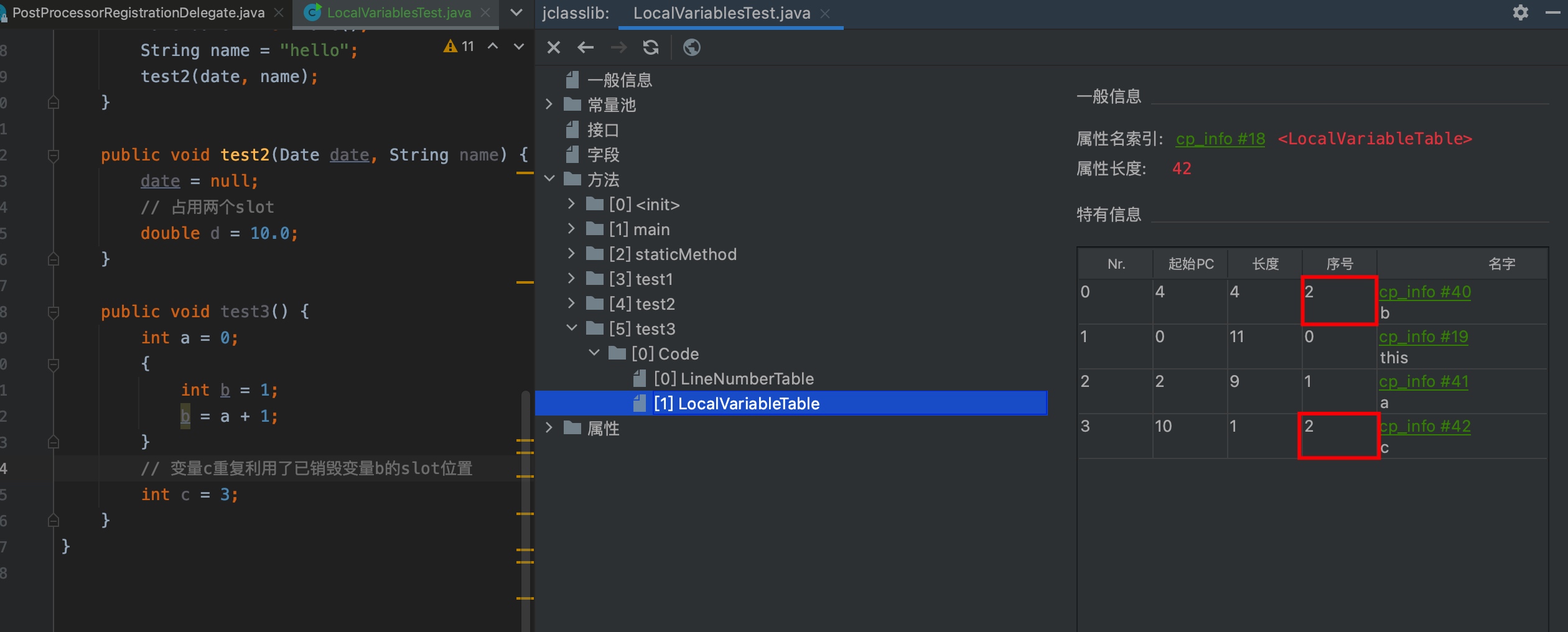1568x632 pixels.
Task: Toggle code fold marker beside test2 method
Action: point(54,155)
